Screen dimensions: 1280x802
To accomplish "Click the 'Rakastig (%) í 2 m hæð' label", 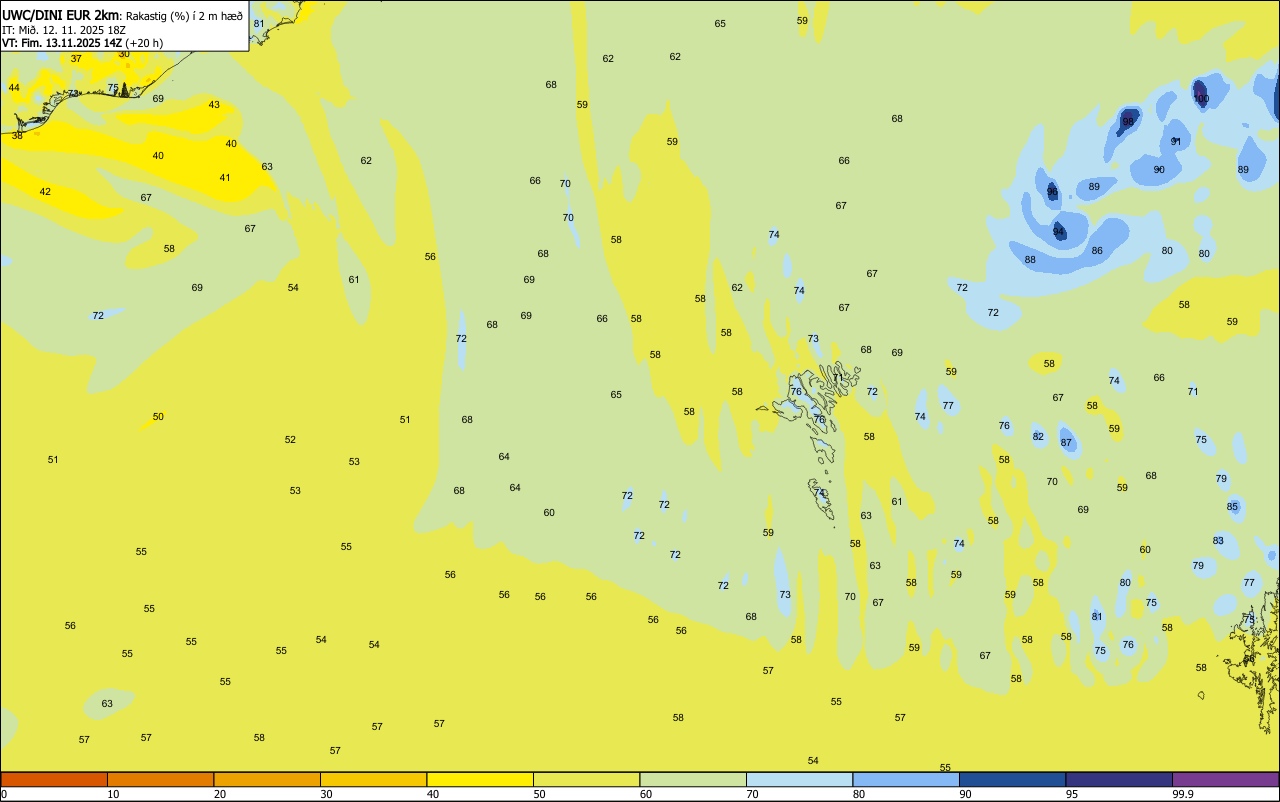I will click(184, 16).
